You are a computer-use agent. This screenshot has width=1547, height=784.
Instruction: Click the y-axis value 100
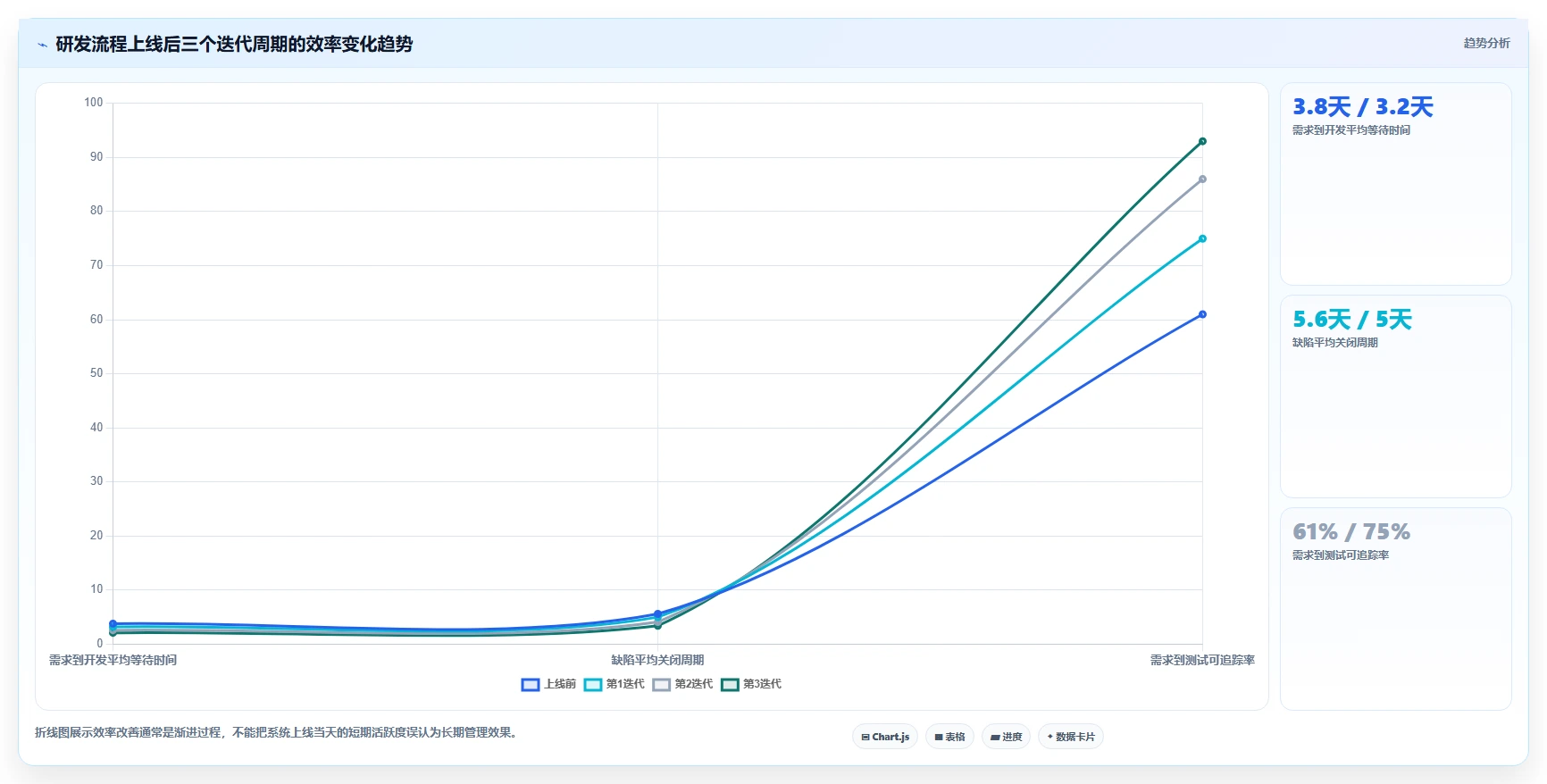pos(94,103)
